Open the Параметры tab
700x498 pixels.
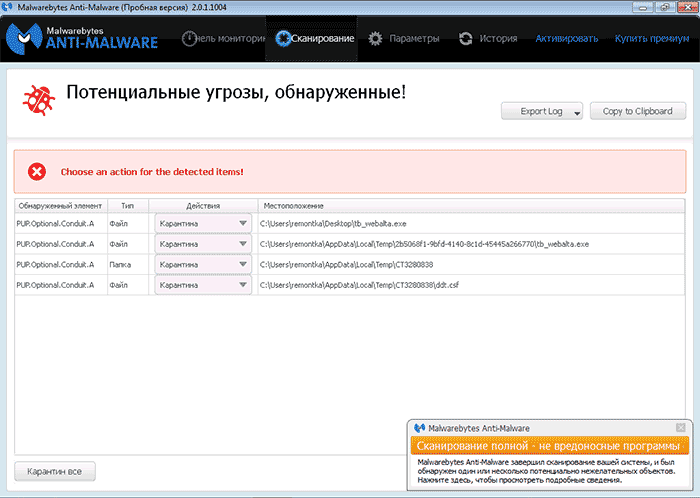(404, 39)
